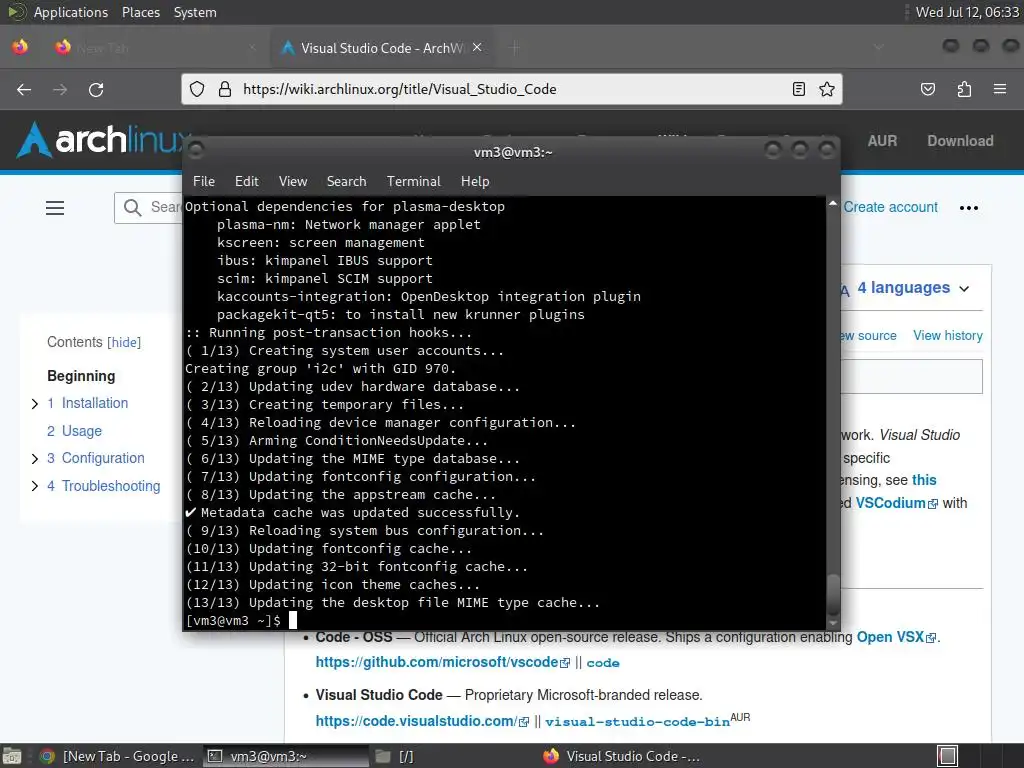Click the Firefox pinned tab icon

click(x=20, y=47)
